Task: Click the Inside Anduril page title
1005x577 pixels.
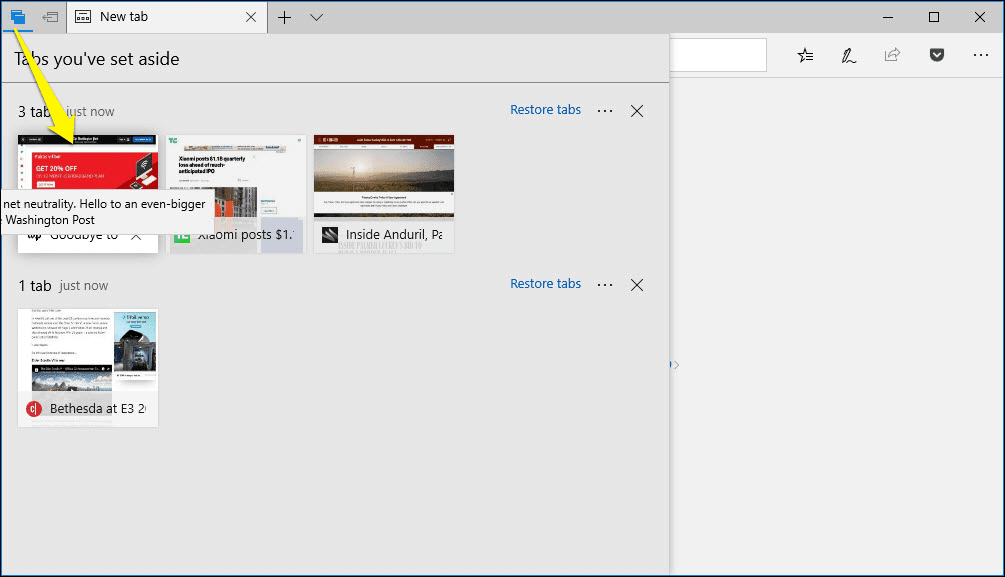Action: pyautogui.click(x=394, y=235)
